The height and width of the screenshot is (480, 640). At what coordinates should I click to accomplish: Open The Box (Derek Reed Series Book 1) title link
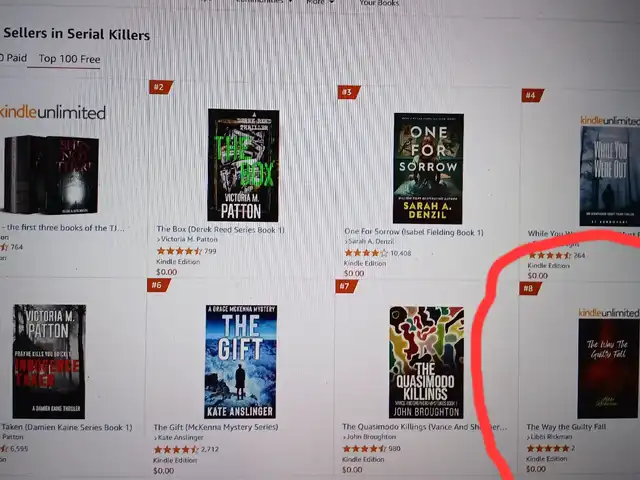point(220,230)
